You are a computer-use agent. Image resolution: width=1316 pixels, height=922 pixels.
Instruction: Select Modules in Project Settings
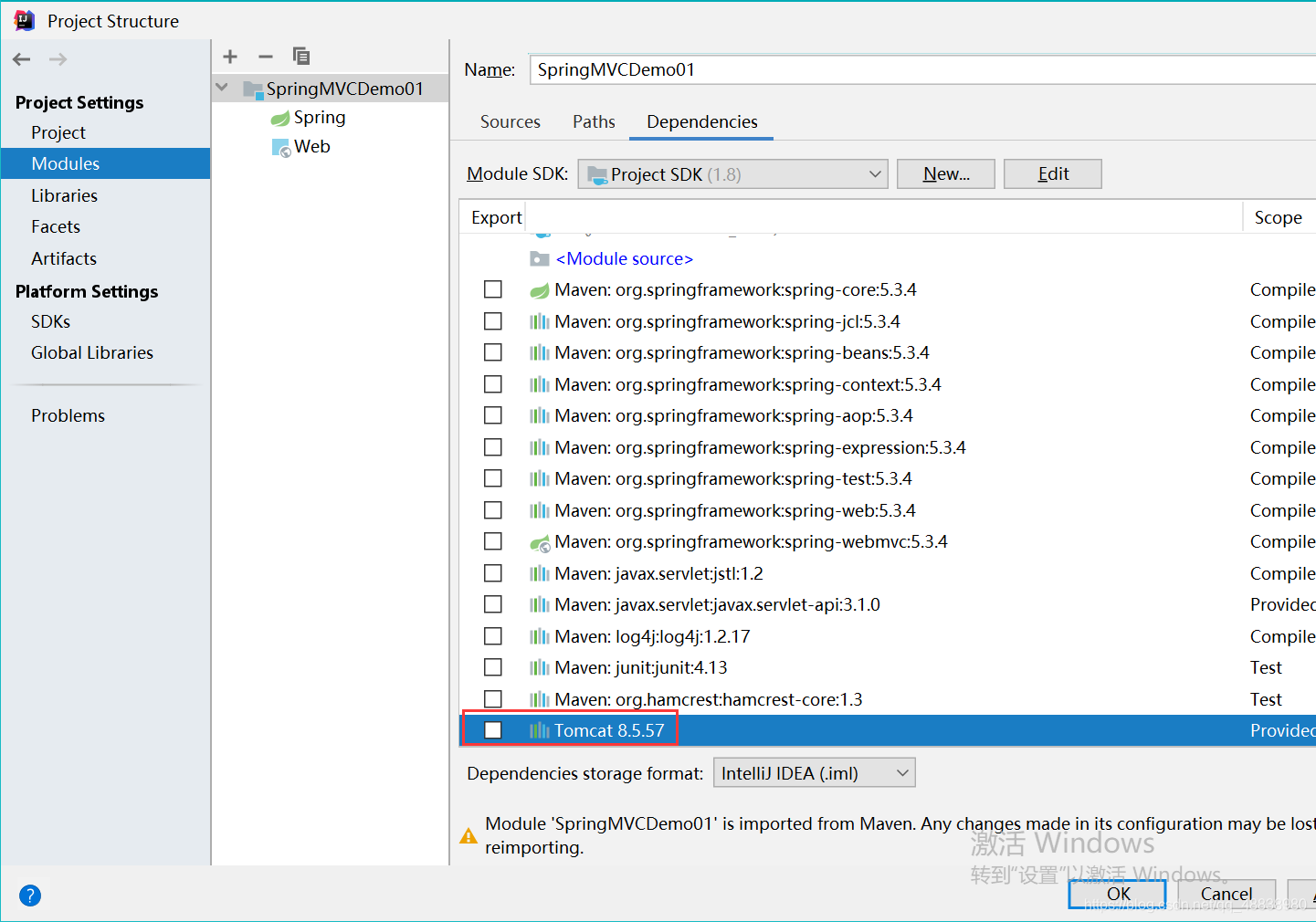click(105, 163)
